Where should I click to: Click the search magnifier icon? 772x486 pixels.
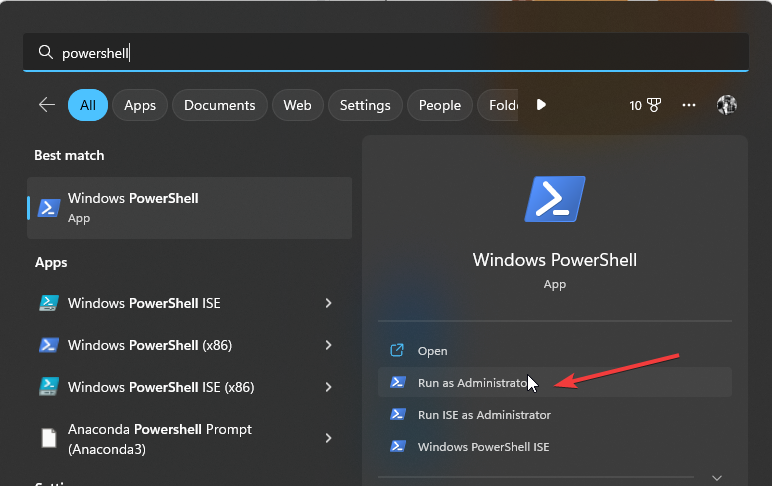pyautogui.click(x=44, y=53)
